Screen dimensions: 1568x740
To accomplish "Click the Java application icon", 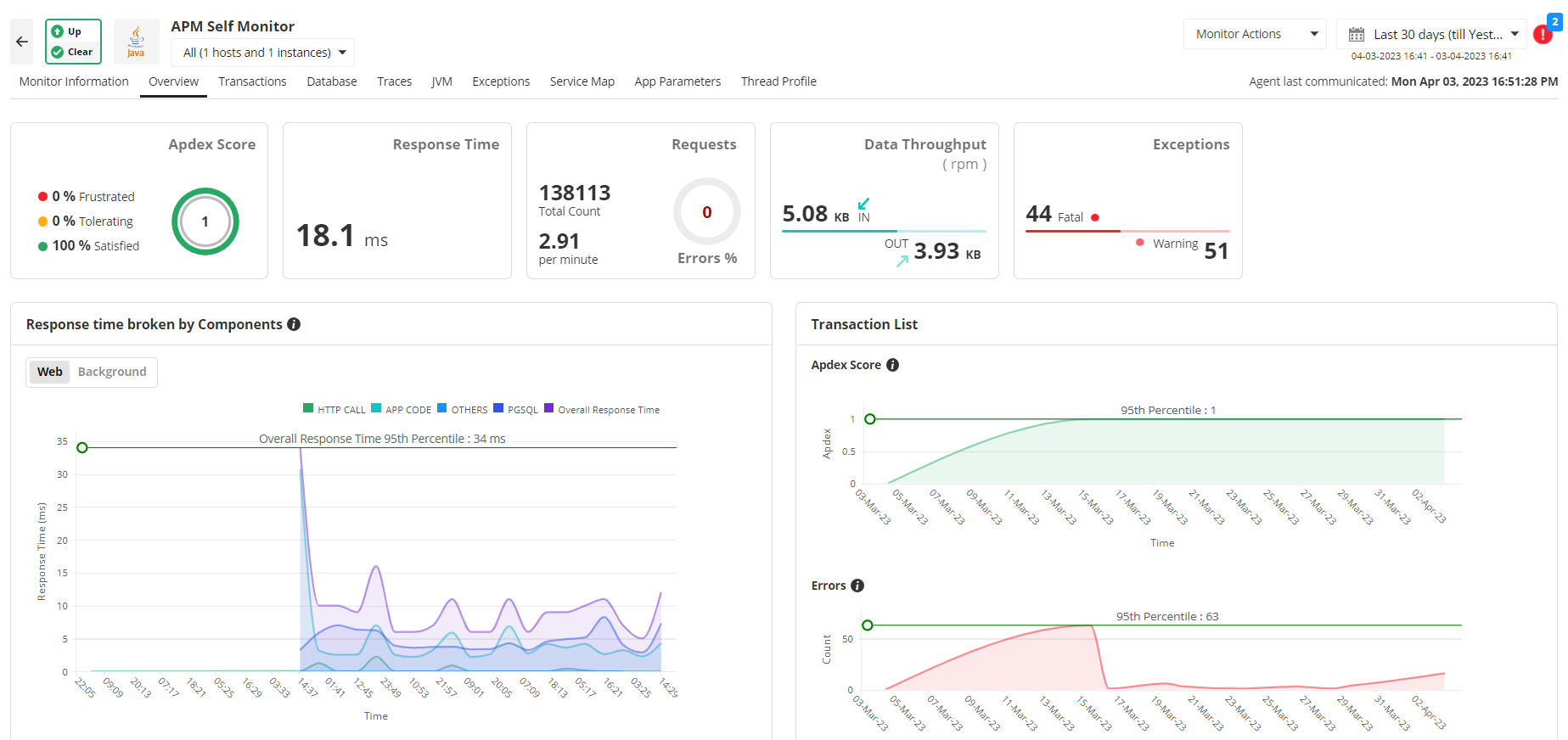I will 136,42.
